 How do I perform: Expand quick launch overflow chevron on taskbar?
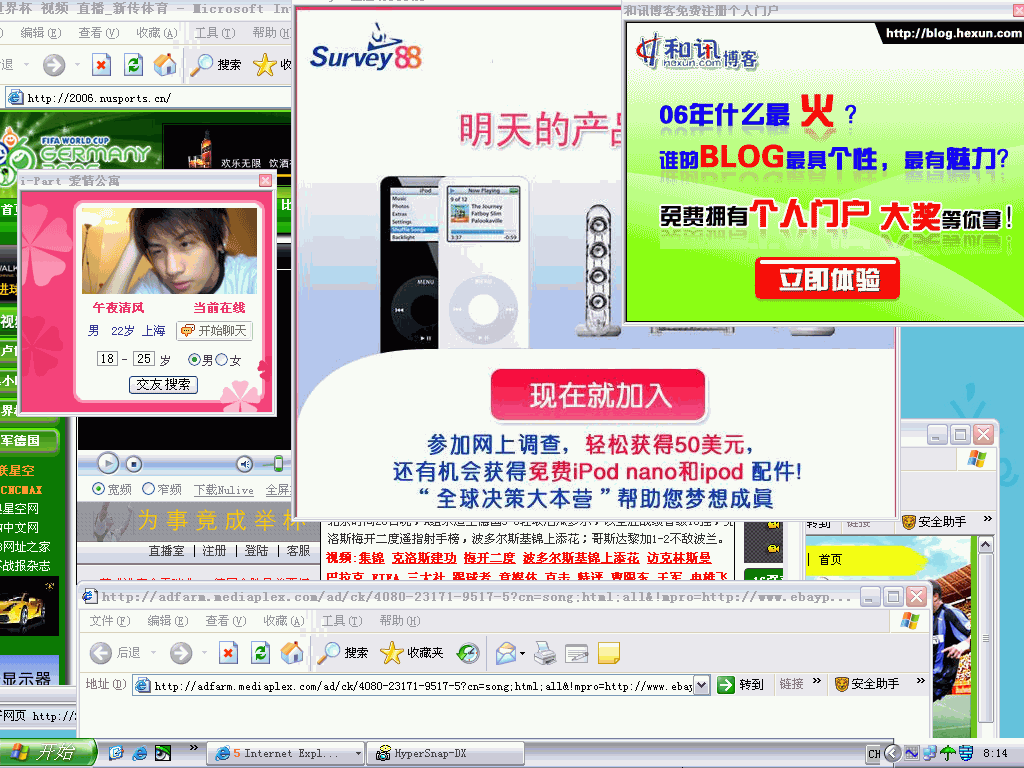(193, 747)
